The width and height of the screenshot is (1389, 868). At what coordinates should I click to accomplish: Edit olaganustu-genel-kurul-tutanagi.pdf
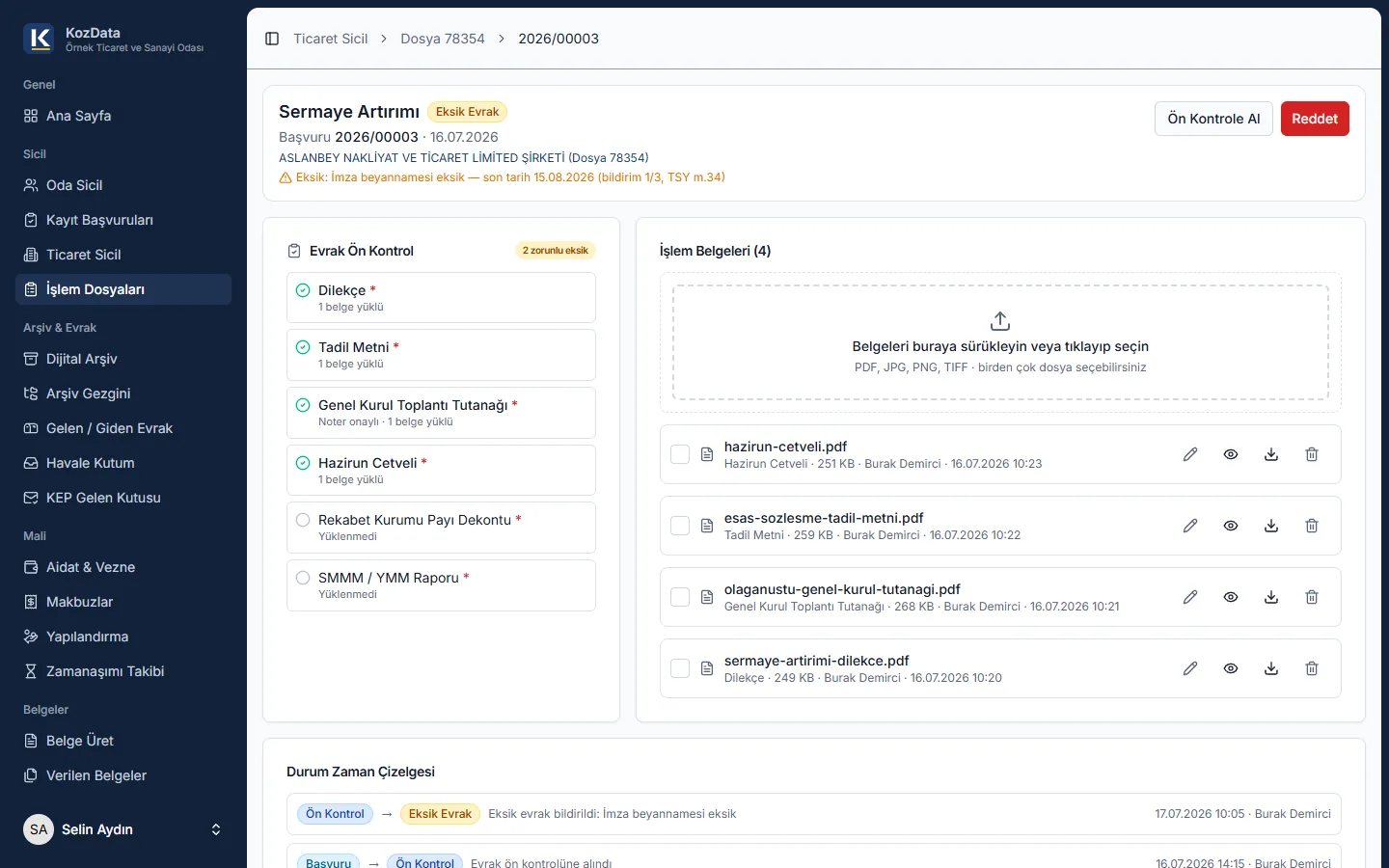pos(1190,597)
